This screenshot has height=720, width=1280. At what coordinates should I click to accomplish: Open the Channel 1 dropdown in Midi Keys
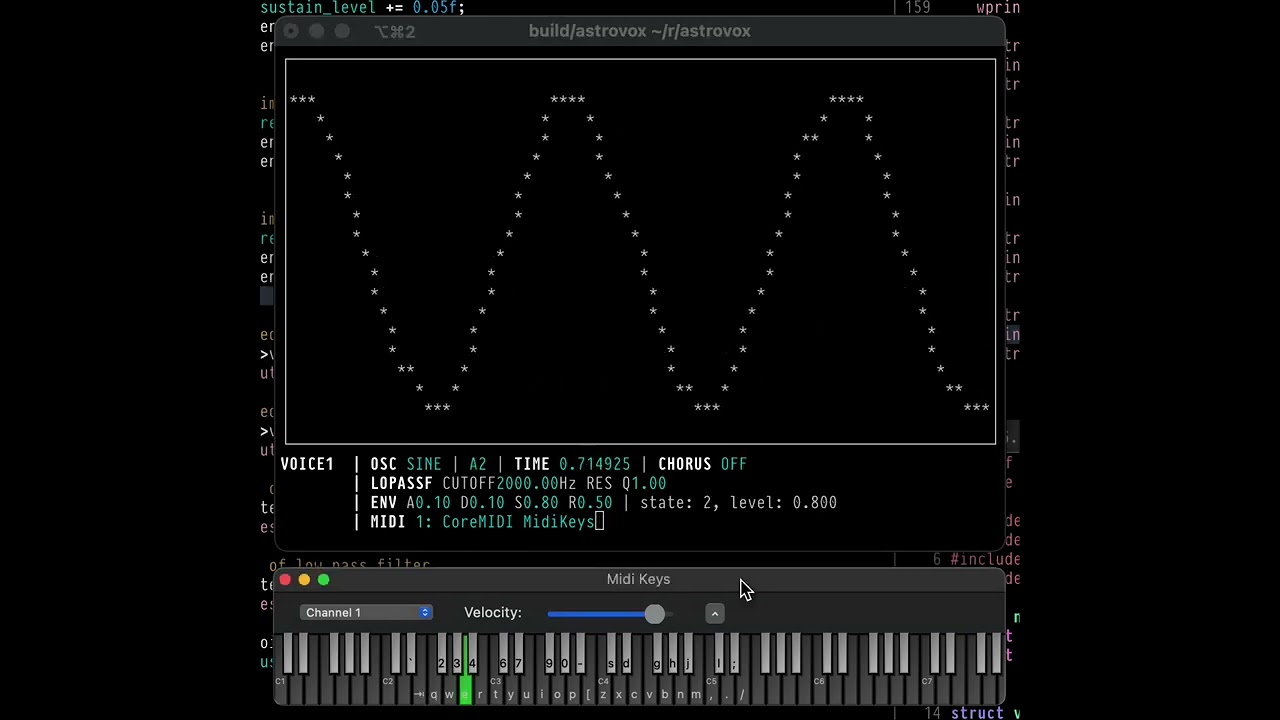[x=366, y=612]
